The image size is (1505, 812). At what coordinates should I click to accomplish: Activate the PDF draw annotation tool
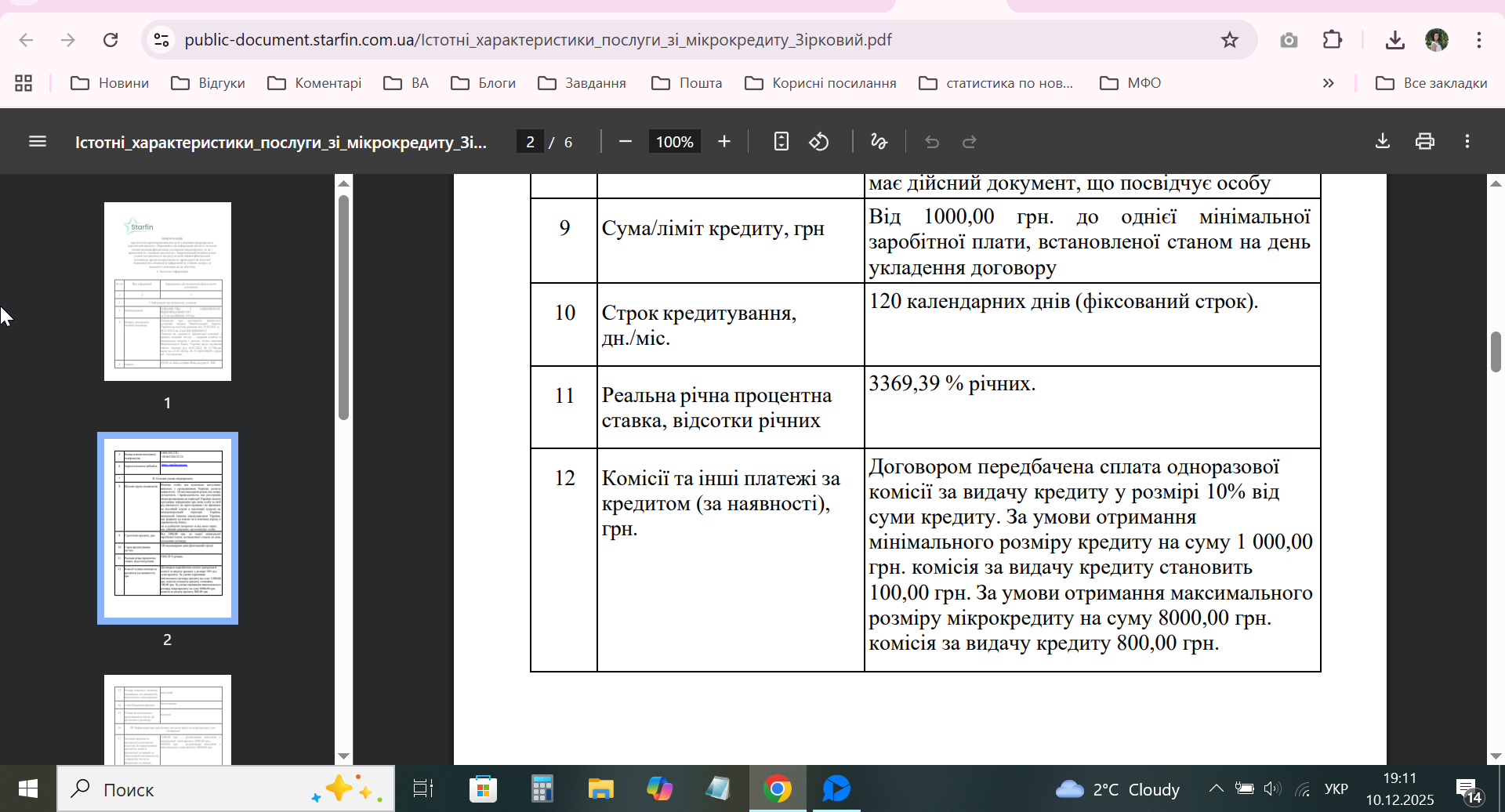tap(879, 142)
